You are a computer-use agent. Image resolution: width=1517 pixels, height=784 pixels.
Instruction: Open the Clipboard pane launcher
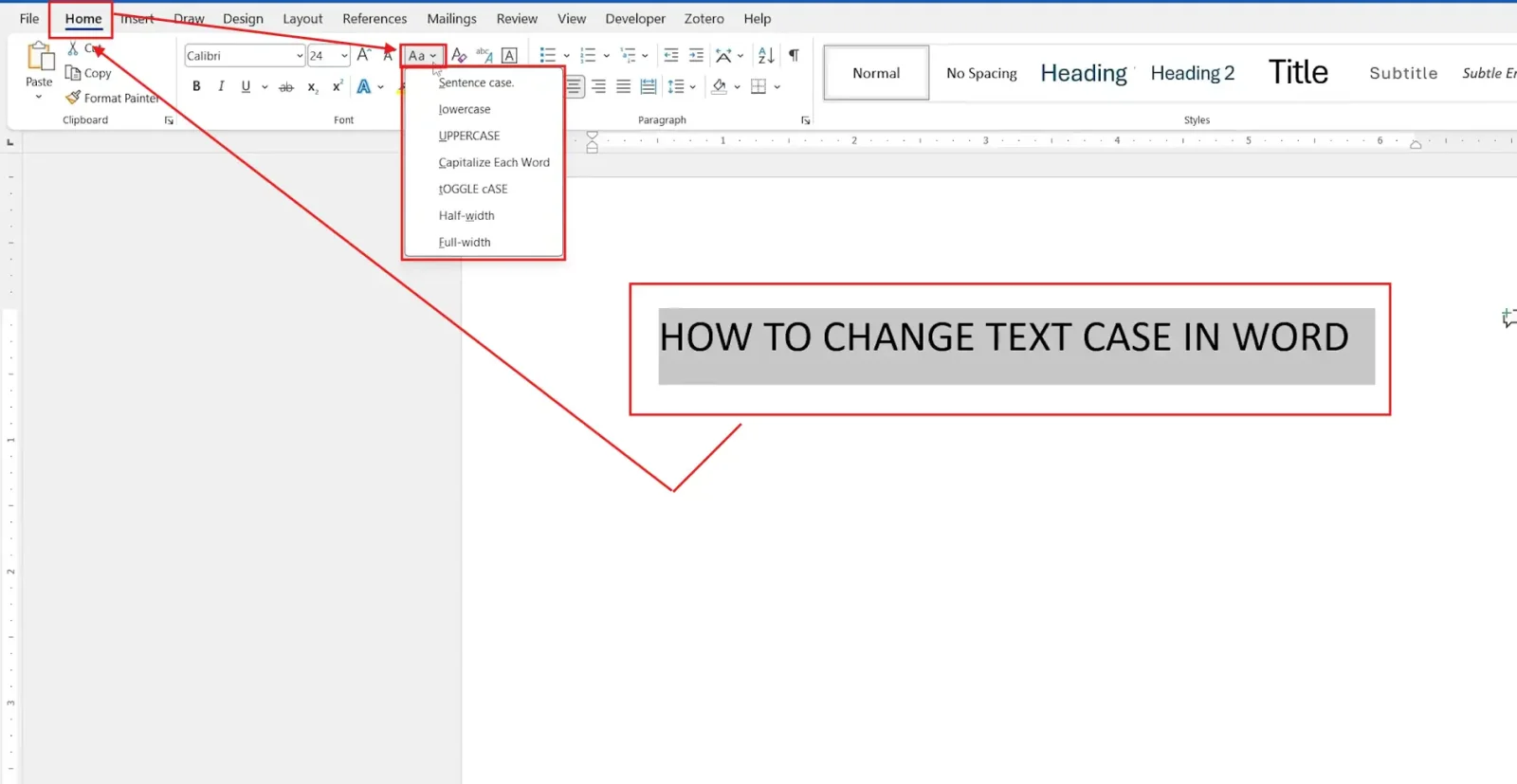click(x=169, y=120)
